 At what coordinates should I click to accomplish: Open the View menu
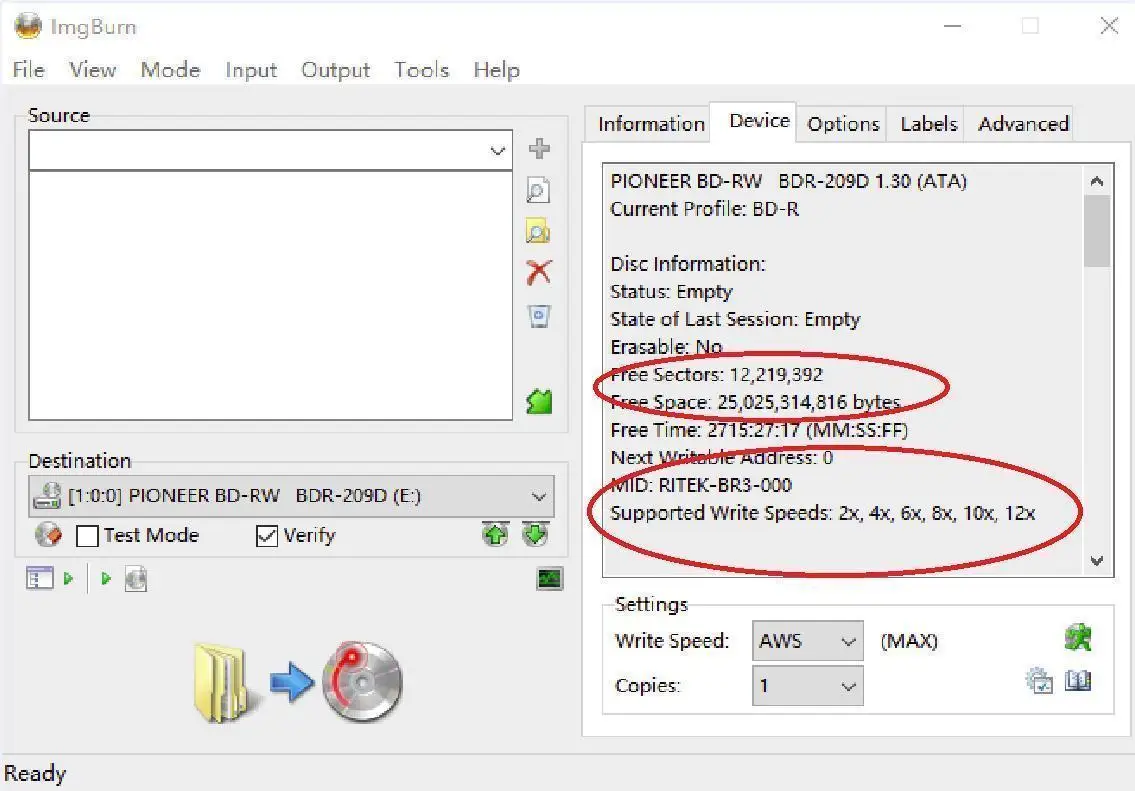(x=93, y=69)
